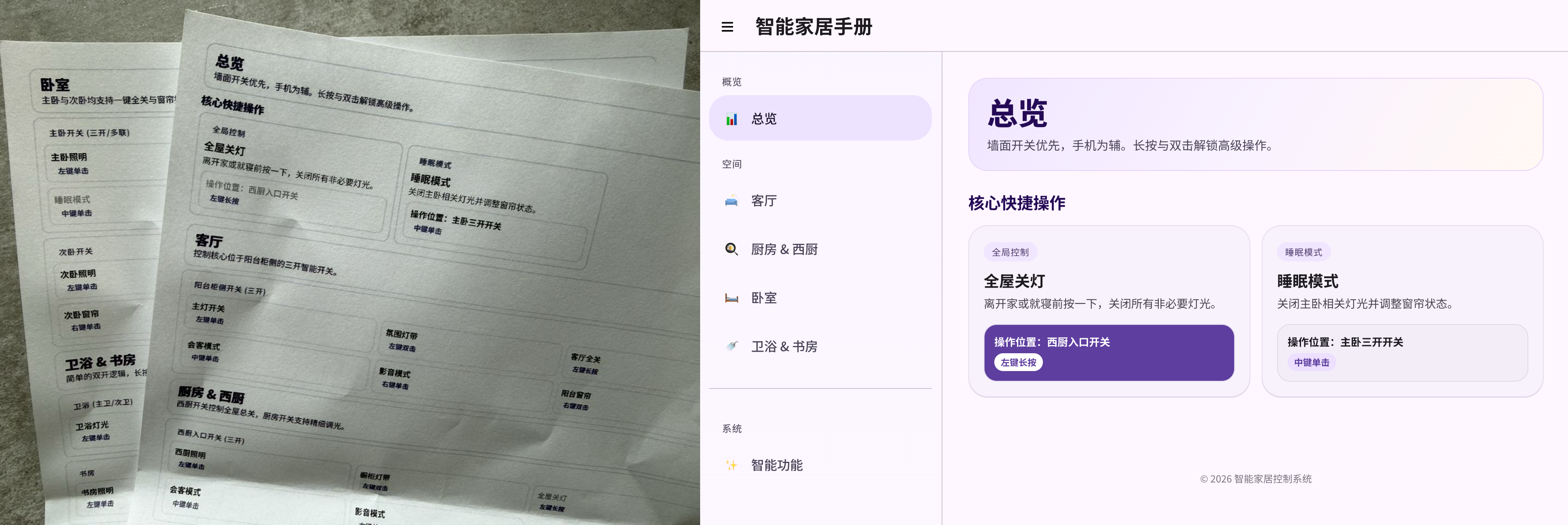This screenshot has width=1568, height=525.
Task: Click the 全局控制 tag label
Action: (1010, 252)
